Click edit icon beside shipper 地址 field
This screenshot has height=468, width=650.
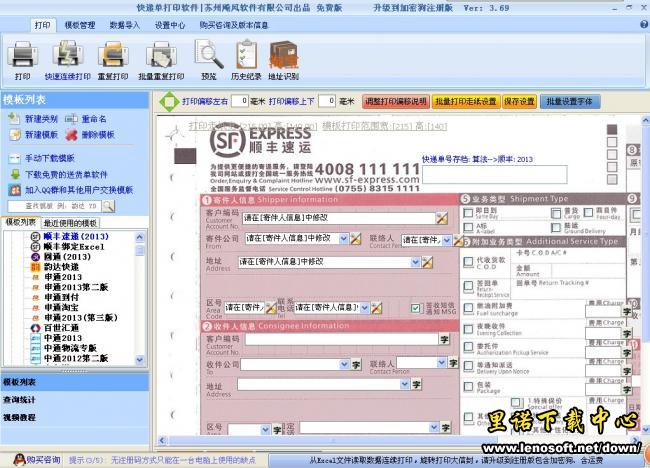pos(427,262)
